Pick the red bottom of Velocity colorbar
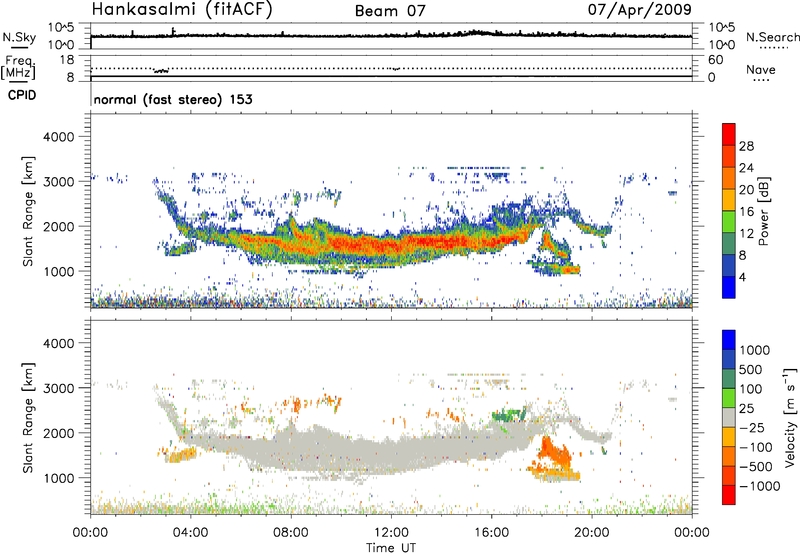The image size is (800, 554). [729, 495]
